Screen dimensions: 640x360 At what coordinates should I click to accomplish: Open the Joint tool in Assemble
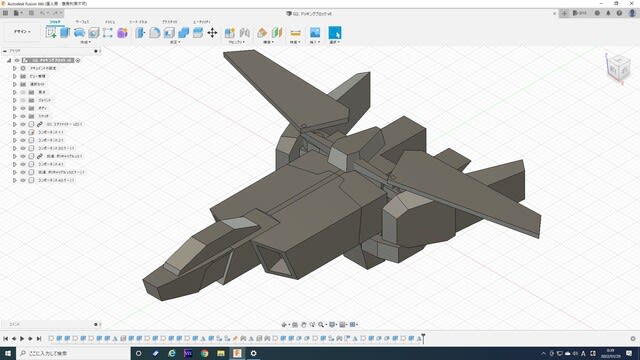244,33
